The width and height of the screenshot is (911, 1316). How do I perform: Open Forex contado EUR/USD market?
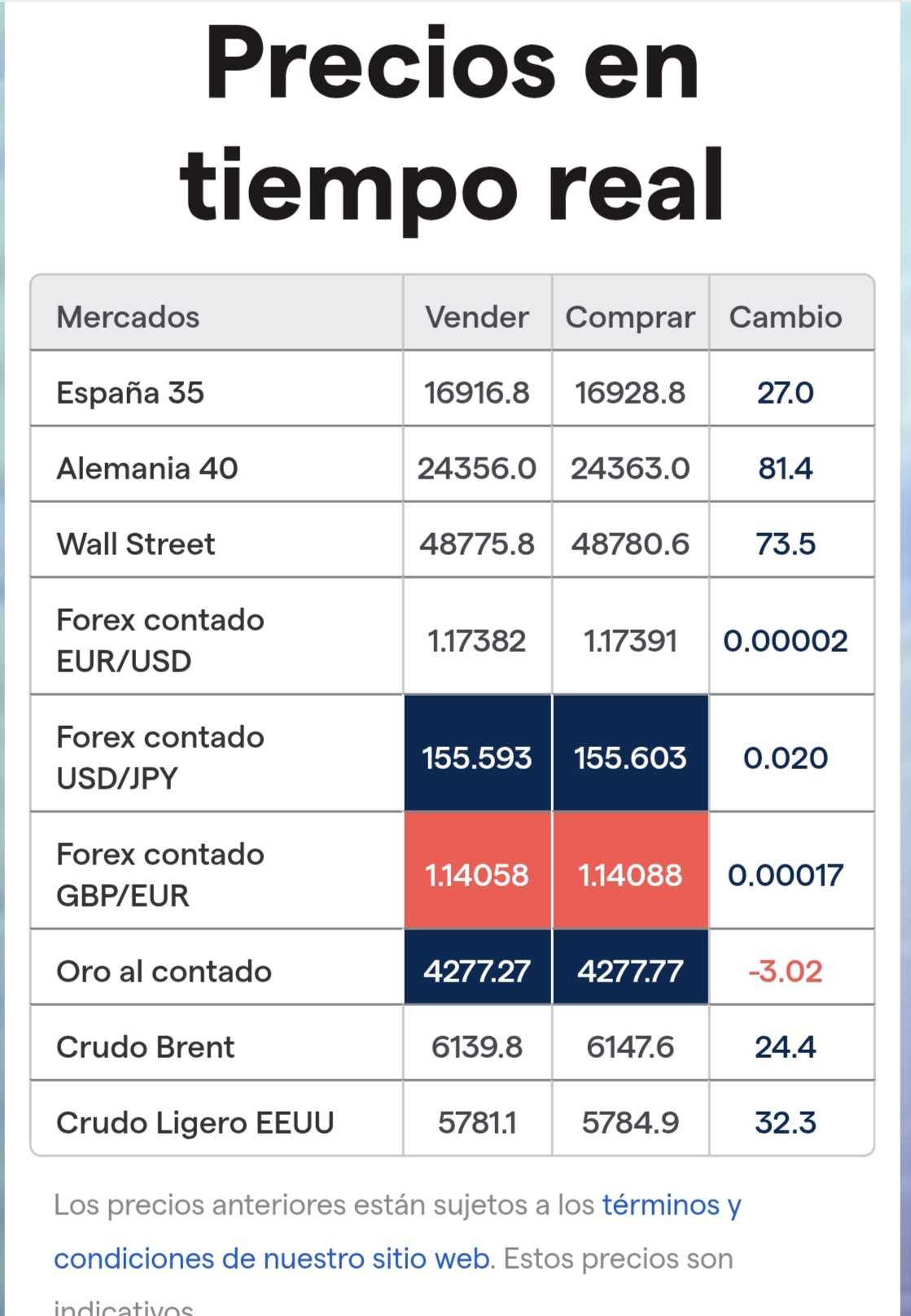pyautogui.click(x=160, y=641)
